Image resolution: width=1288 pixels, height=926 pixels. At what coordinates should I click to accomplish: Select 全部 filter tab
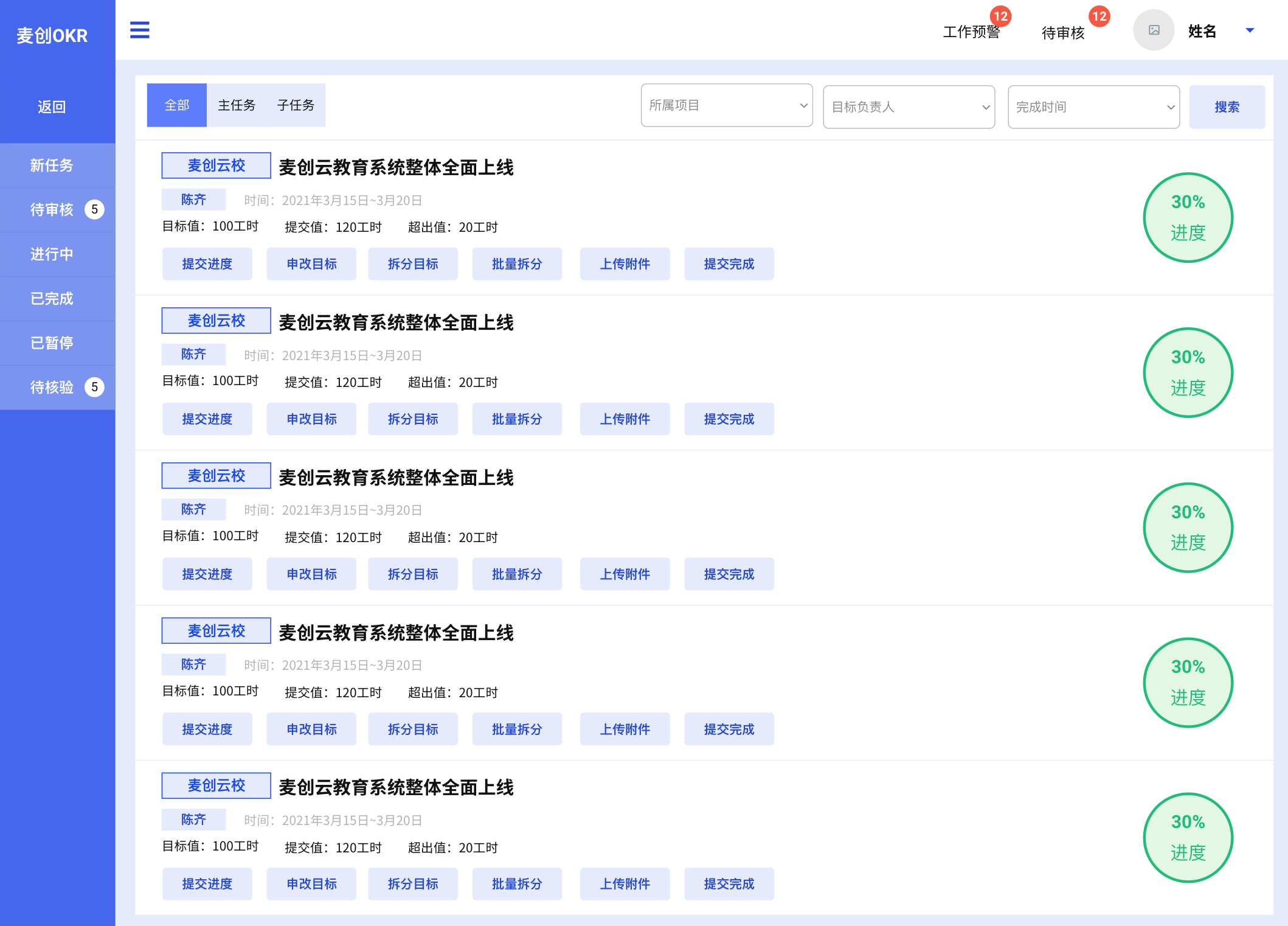tap(177, 105)
